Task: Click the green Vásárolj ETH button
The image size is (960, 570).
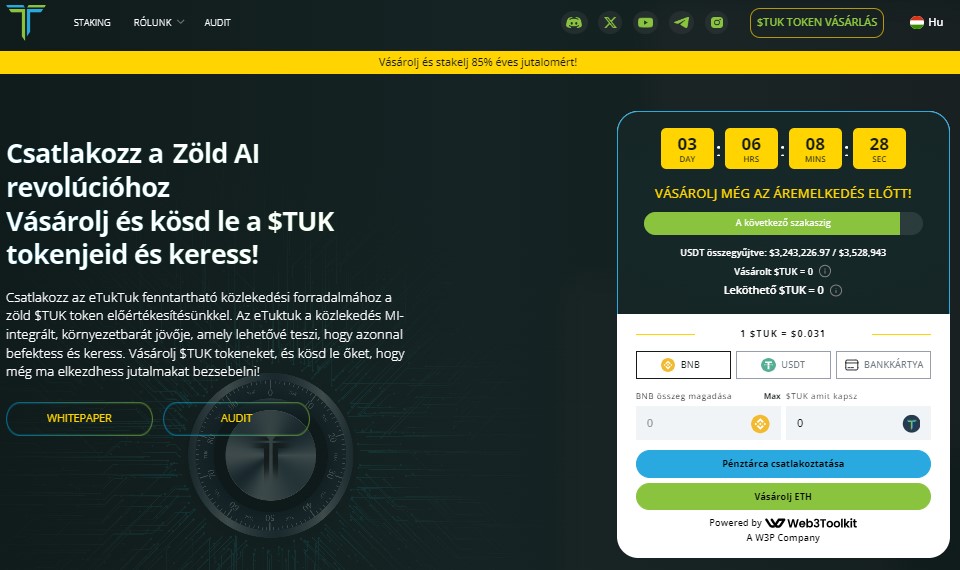Action: [x=783, y=497]
